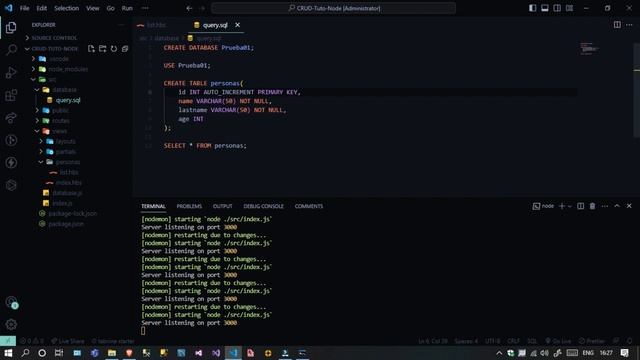Toggle bottom panel visibility
Viewport: 640px width, 360px height.
tap(545, 8)
